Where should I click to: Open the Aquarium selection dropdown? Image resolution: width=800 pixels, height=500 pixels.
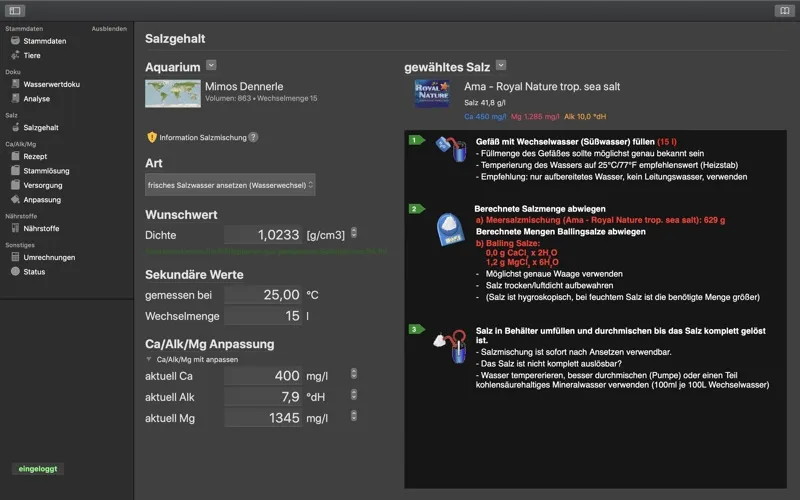coord(211,65)
